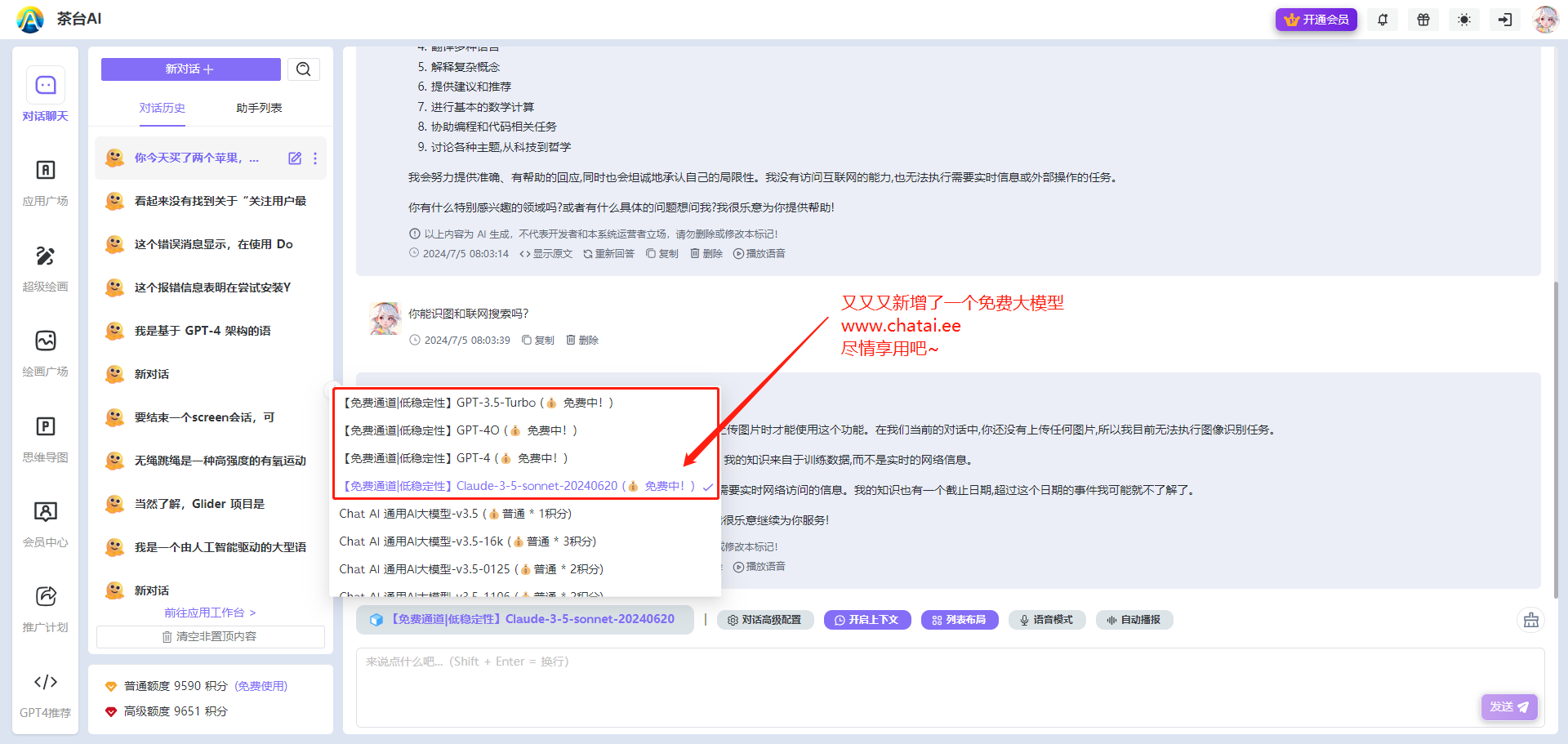The image size is (1568, 744).
Task: Click the collapse sidebar handle by conversation list
Action: [x=332, y=390]
